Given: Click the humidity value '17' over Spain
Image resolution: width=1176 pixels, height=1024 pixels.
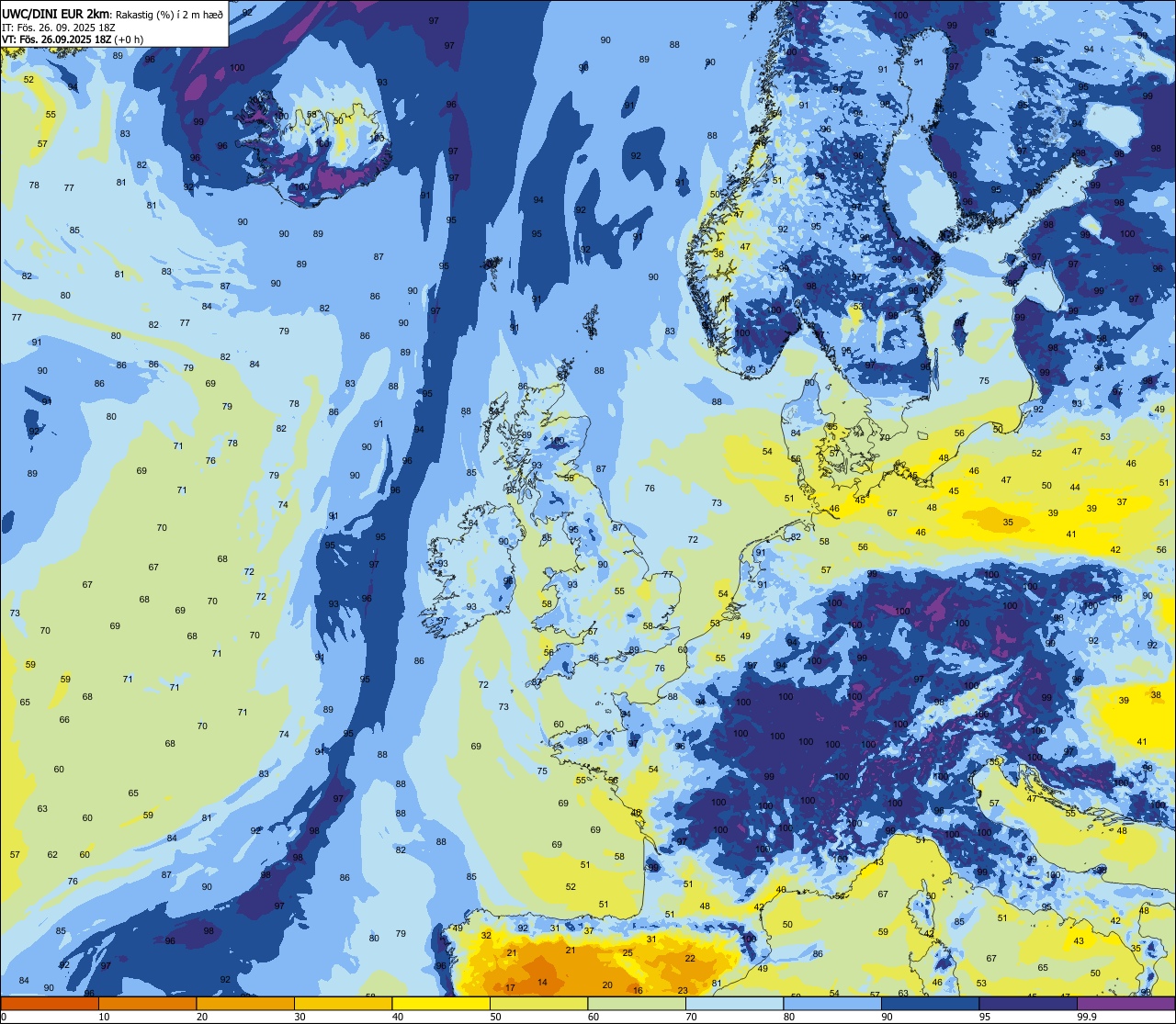Looking at the screenshot, I should coord(510,988).
